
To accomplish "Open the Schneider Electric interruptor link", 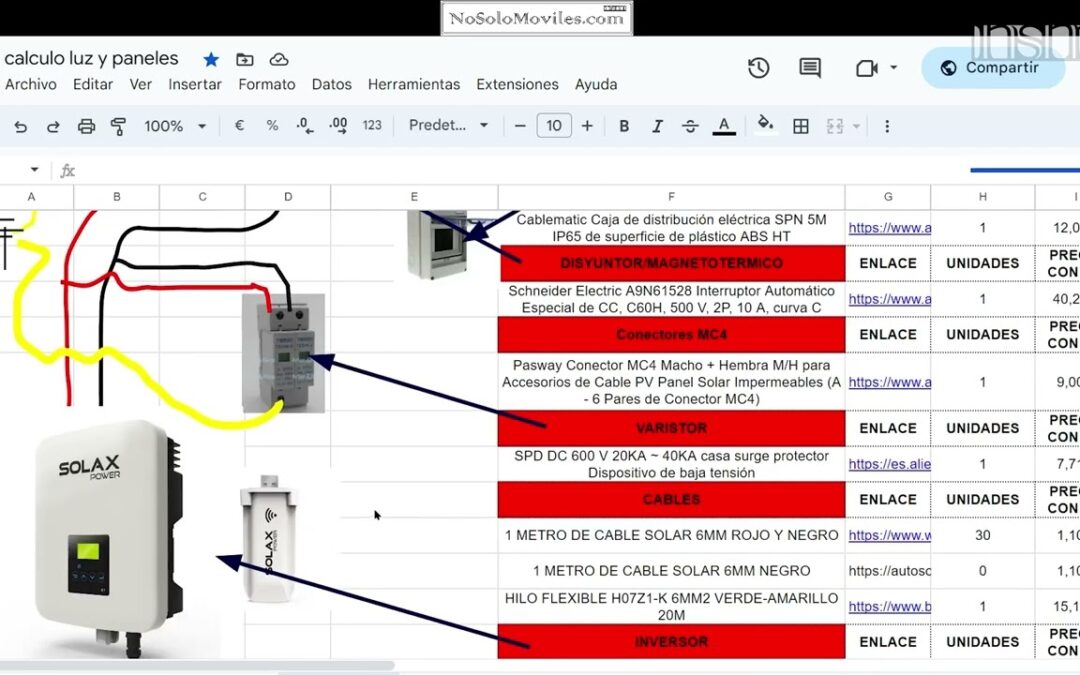I will point(889,300).
